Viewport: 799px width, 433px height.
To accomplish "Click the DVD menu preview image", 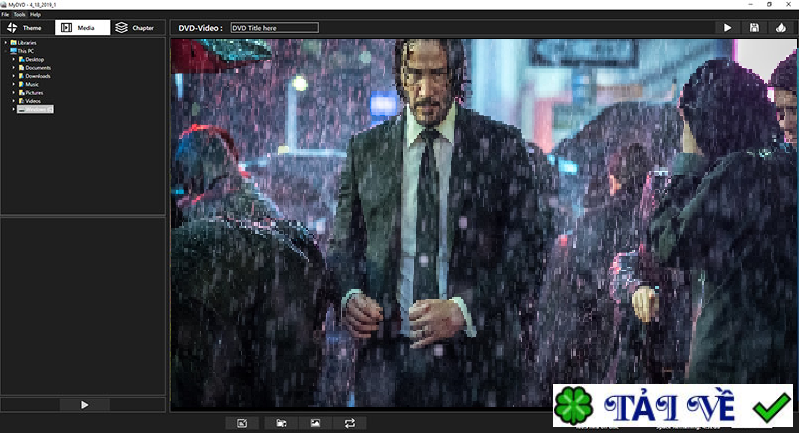I will coord(483,223).
